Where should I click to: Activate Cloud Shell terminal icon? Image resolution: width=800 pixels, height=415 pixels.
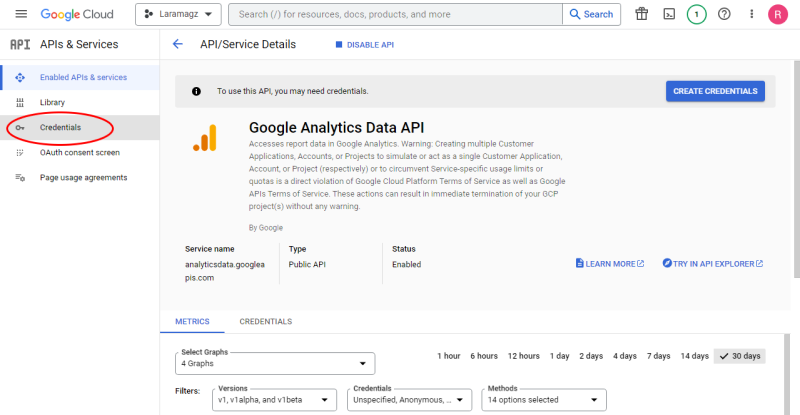pyautogui.click(x=669, y=14)
